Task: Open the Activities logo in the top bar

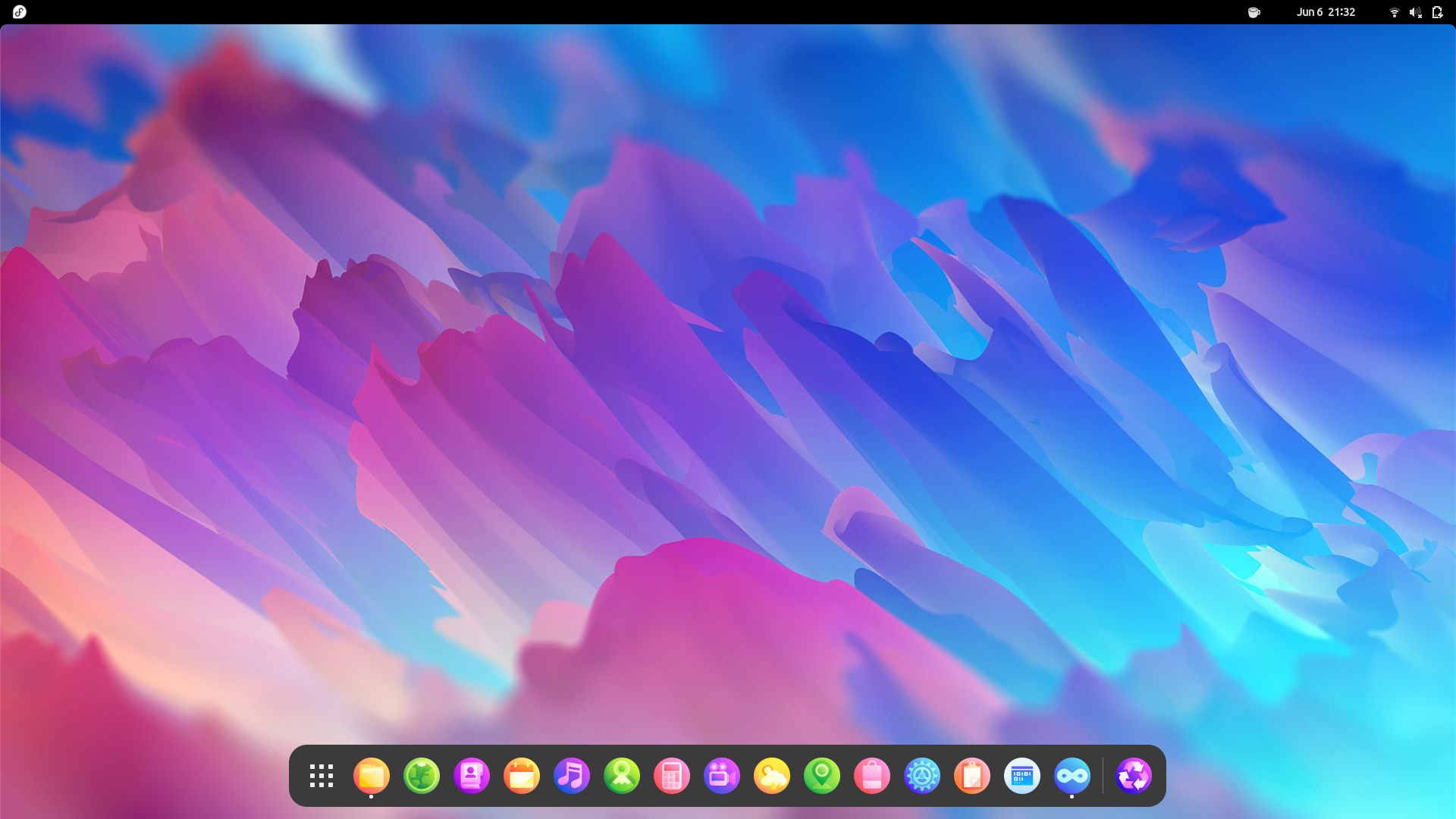Action: click(x=20, y=12)
